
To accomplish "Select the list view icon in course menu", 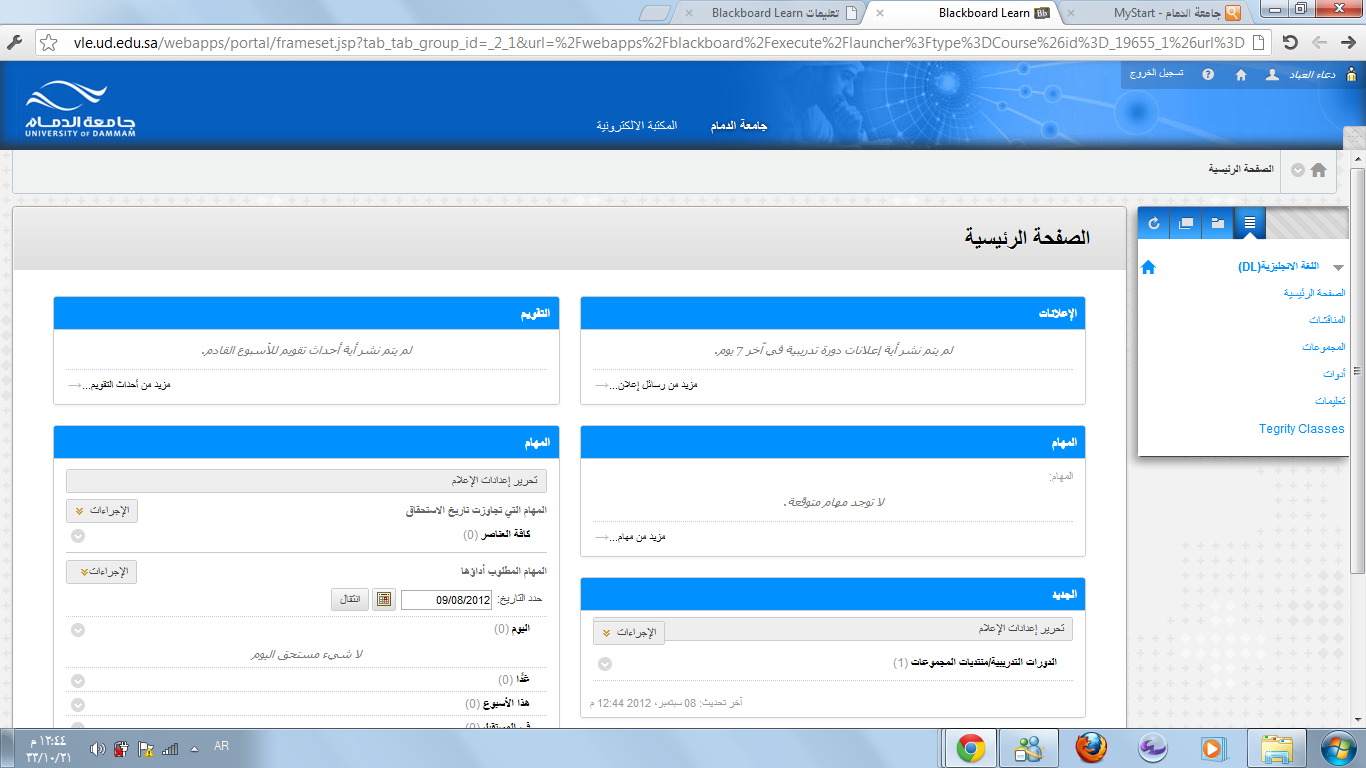I will coord(1250,223).
